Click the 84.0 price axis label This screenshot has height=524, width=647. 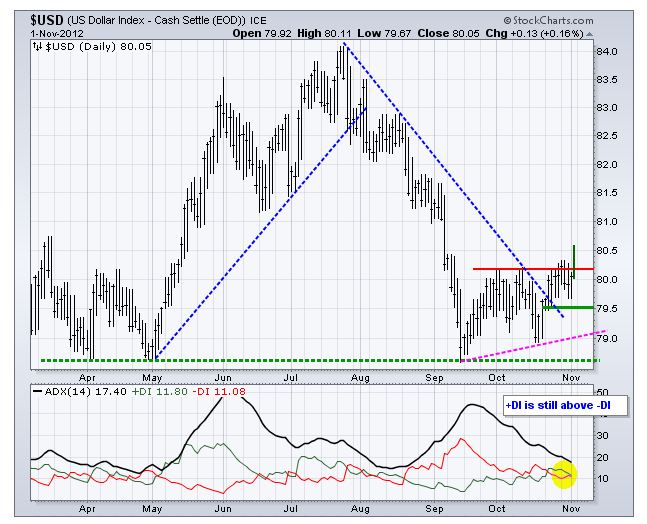click(x=607, y=51)
